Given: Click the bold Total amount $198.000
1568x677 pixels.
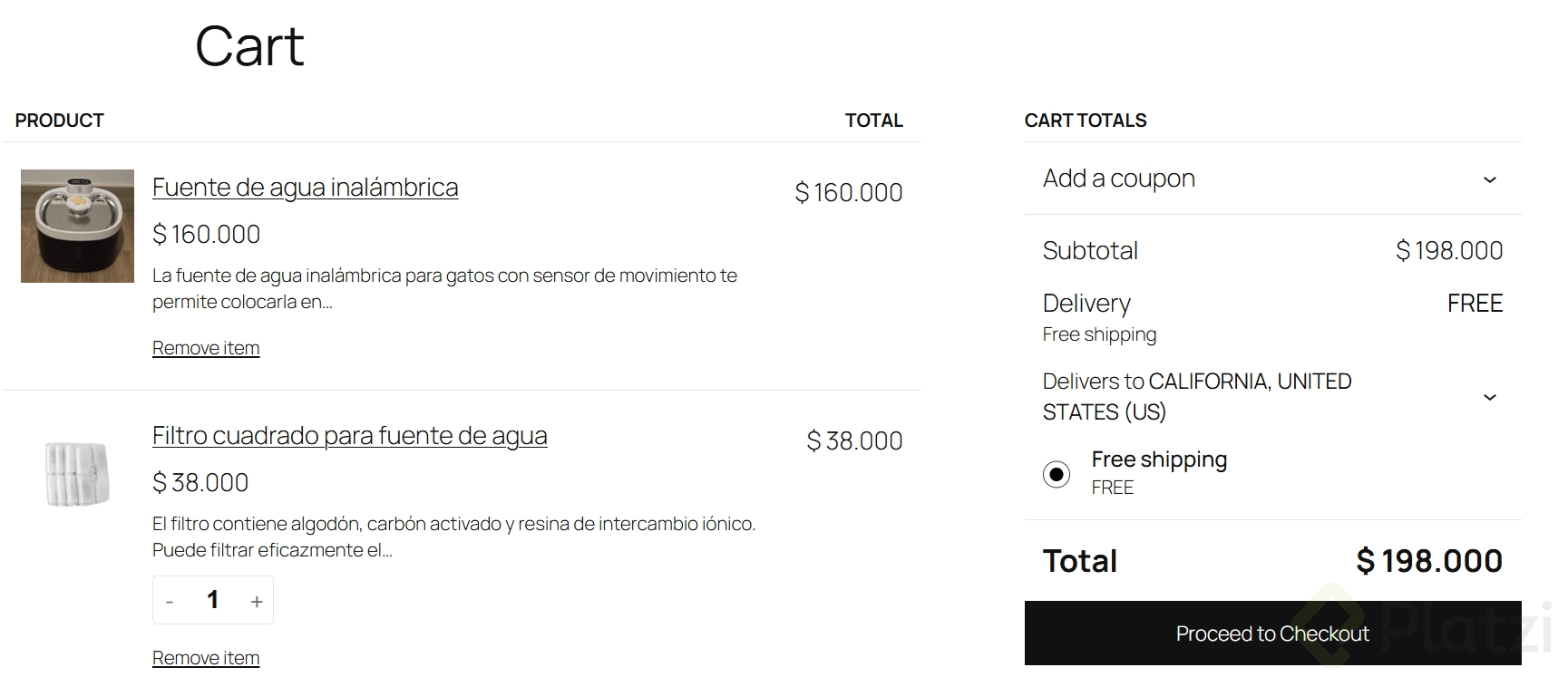Looking at the screenshot, I should point(1429,561).
